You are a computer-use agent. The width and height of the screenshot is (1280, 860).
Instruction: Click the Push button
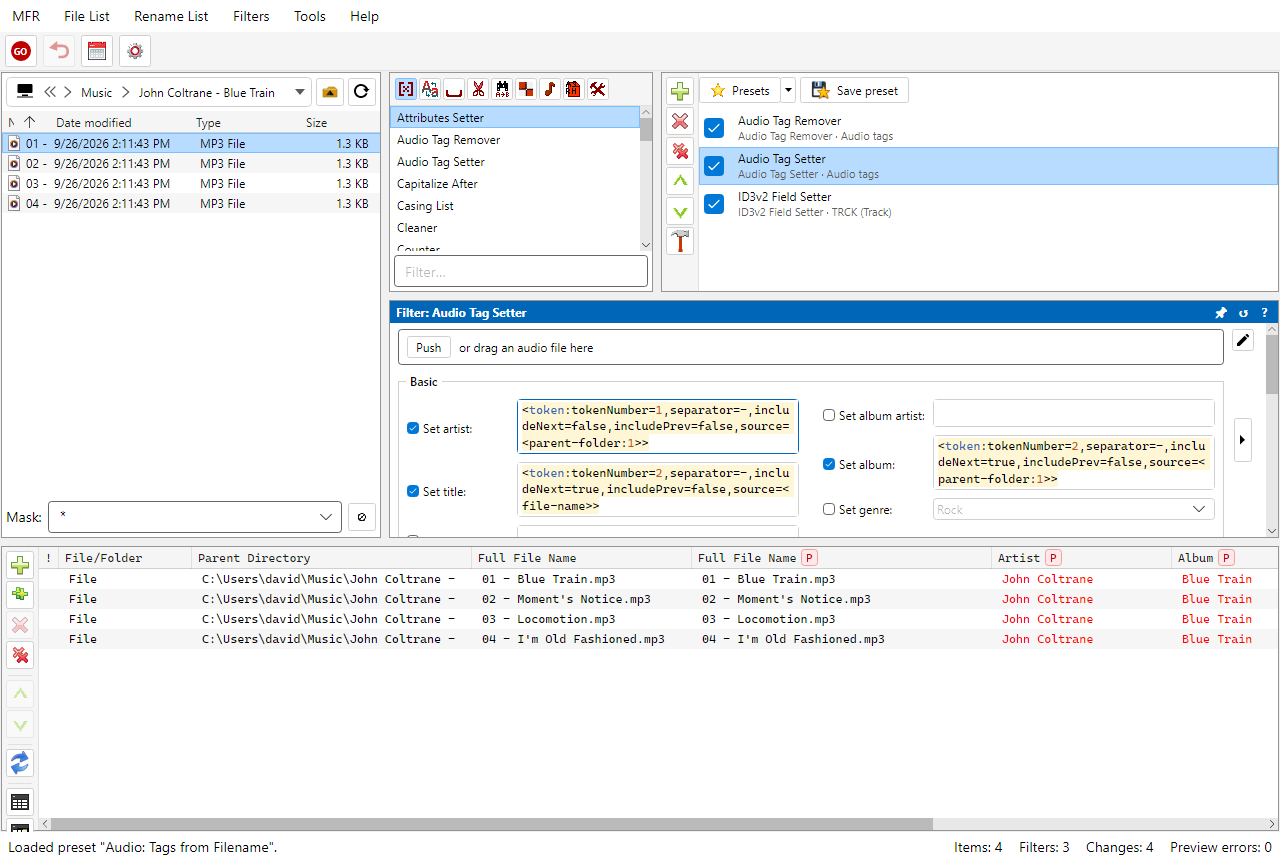(429, 348)
